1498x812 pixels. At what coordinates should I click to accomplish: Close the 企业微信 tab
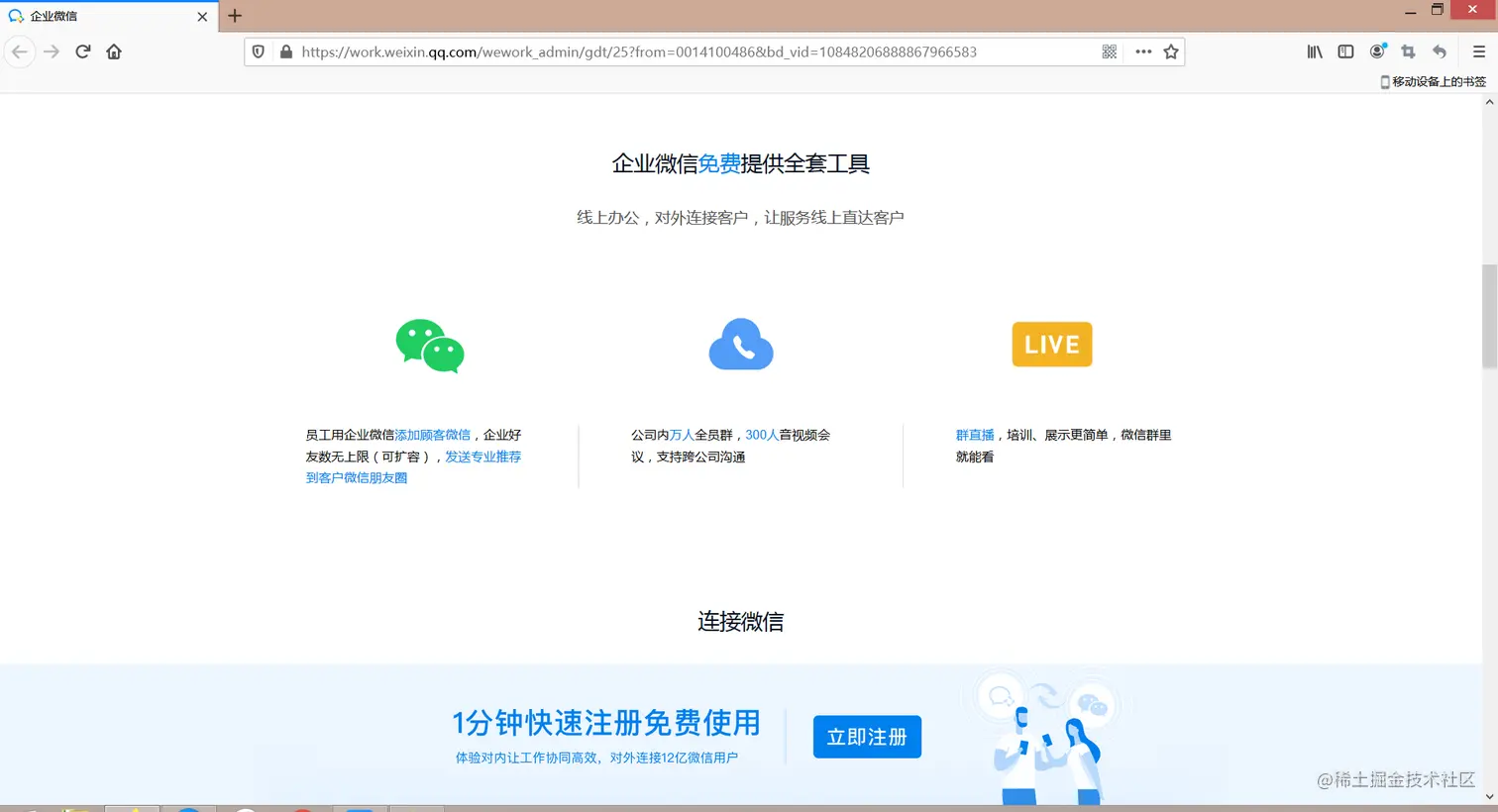pos(202,16)
